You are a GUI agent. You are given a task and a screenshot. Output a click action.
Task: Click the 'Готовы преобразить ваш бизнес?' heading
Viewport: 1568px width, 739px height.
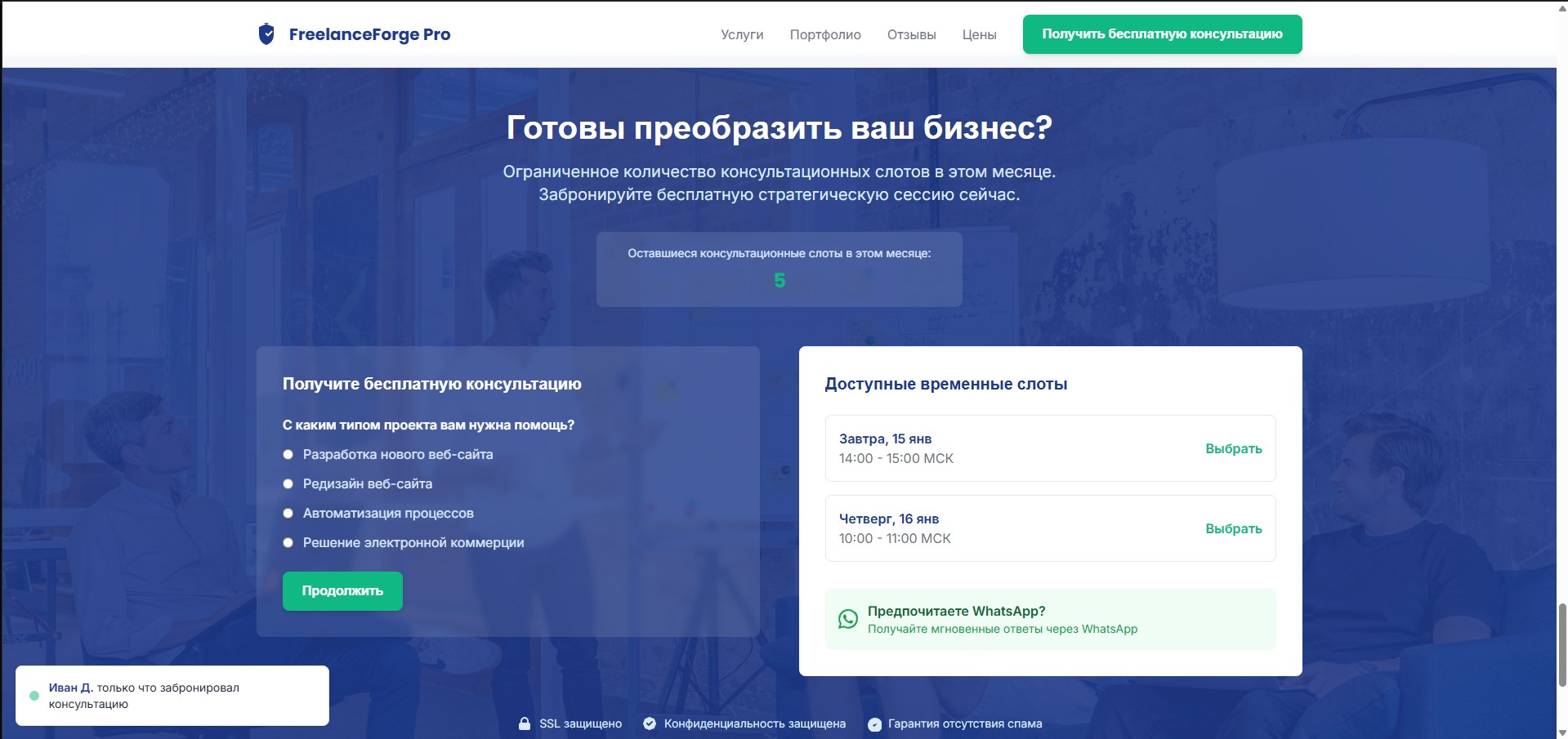coord(780,127)
